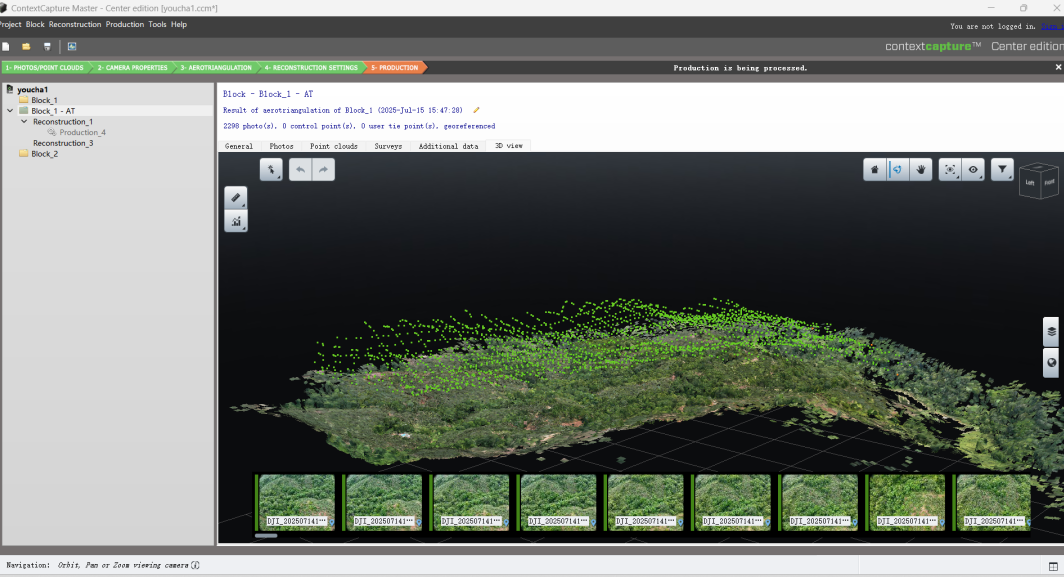This screenshot has width=1064, height=577.
Task: Switch to the Photos tab
Action: pyautogui.click(x=281, y=146)
